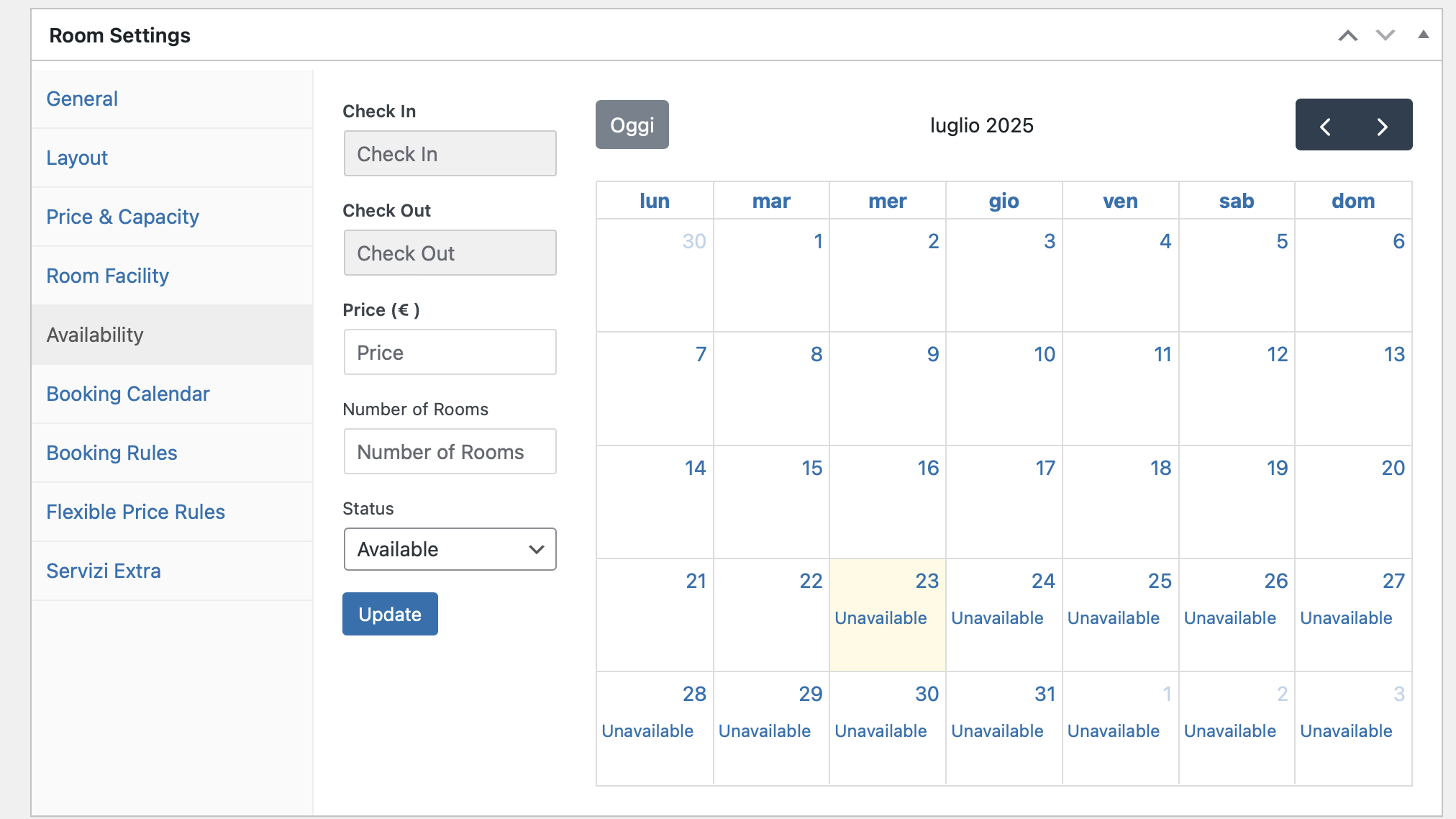Viewport: 1456px width, 819px height.
Task: Open the Room Facility tab
Action: point(172,276)
